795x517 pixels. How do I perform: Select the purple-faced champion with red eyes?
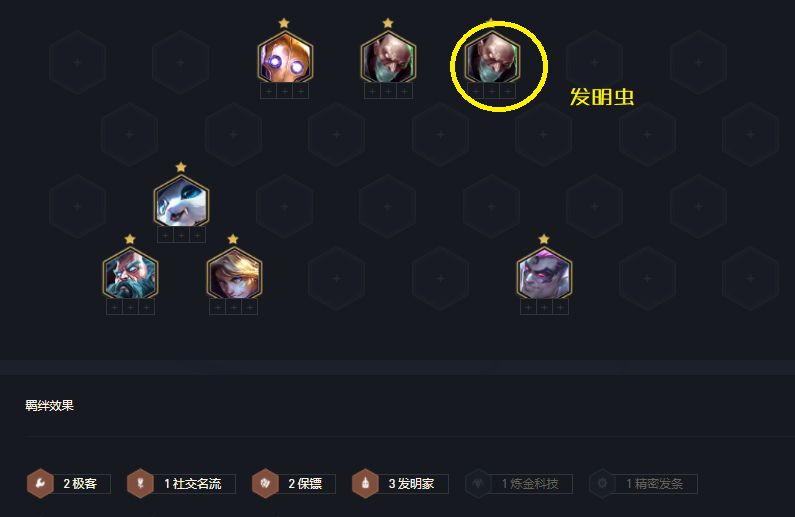[x=545, y=273]
